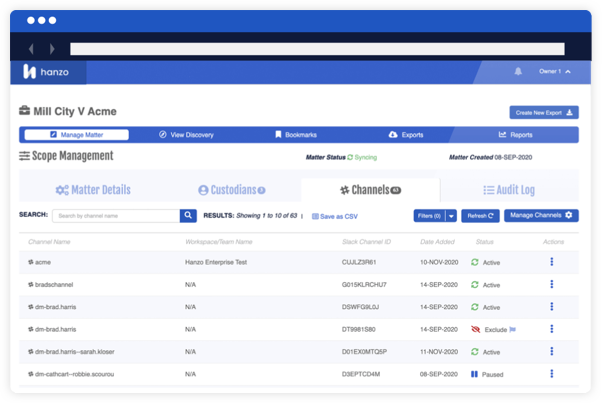This screenshot has height=403, width=602.
Task: Click the Filters (0) button
Action: tap(429, 216)
